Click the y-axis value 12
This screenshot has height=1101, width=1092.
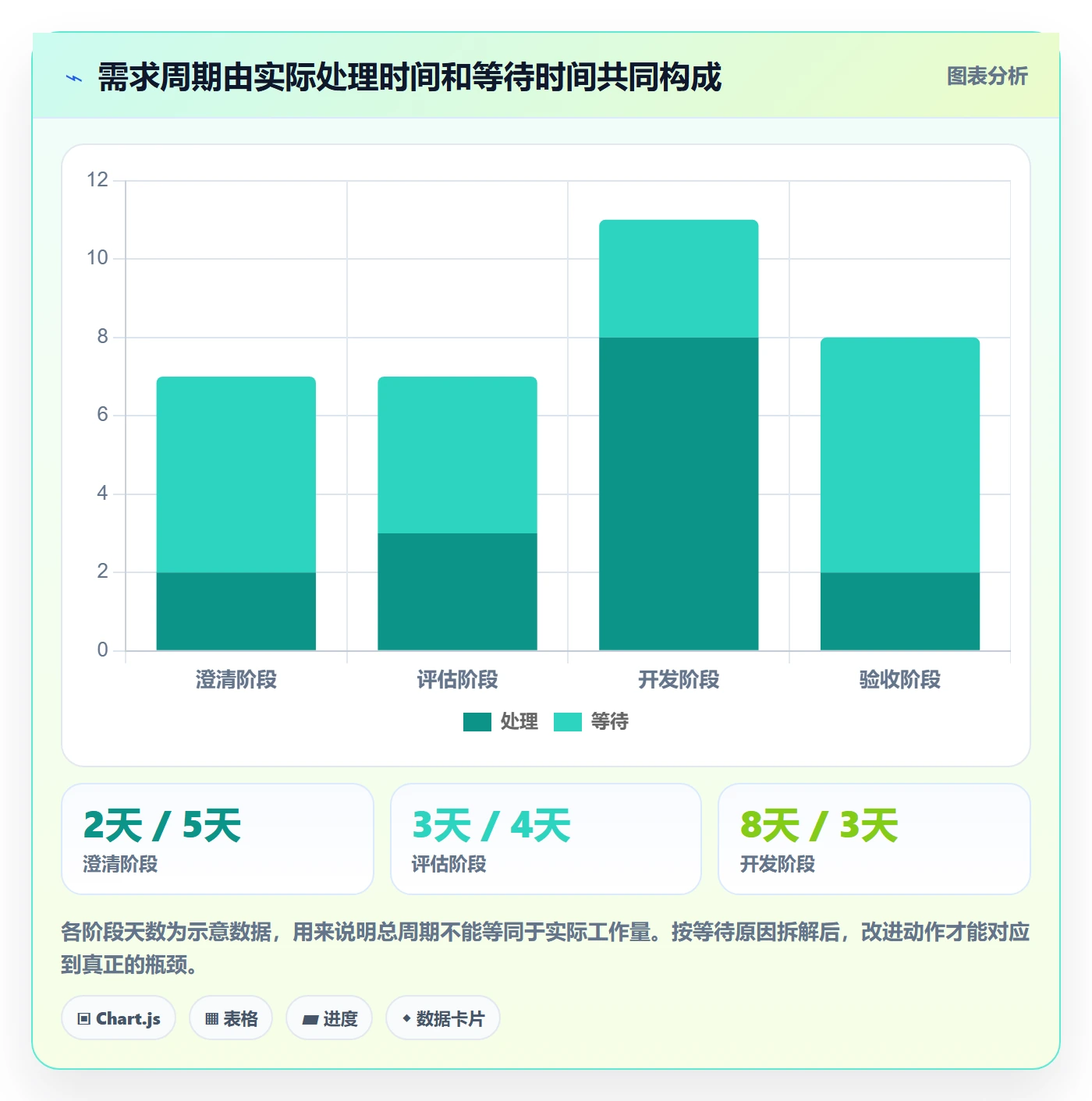click(97, 180)
